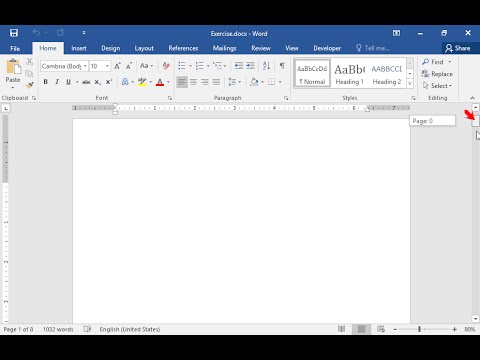Align text right
The height and width of the screenshot is (360, 480).
coord(205,82)
